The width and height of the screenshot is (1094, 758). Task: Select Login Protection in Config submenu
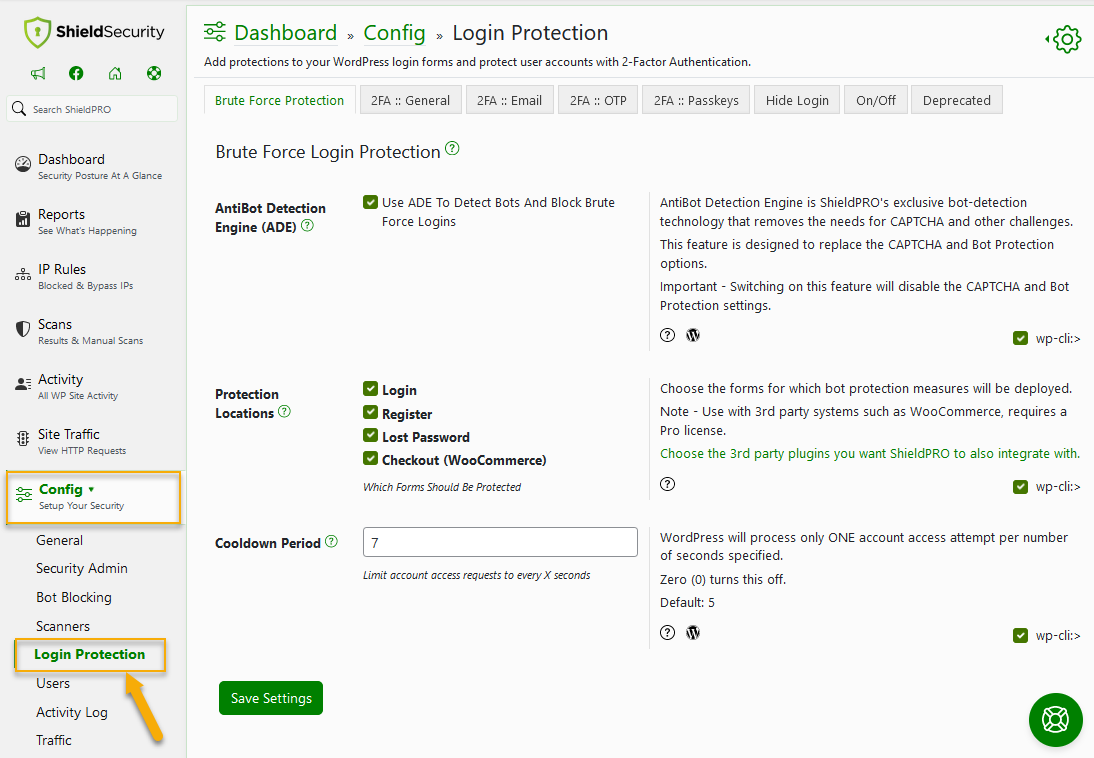[89, 655]
